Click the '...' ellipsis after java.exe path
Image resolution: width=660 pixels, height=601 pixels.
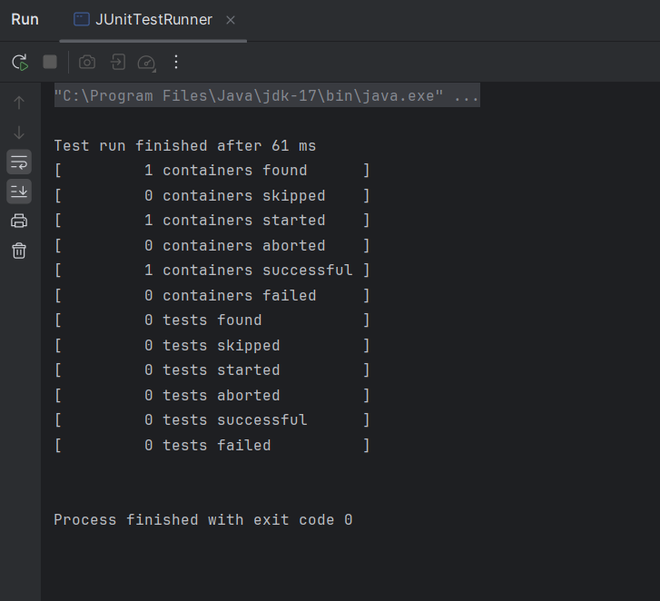[466, 96]
